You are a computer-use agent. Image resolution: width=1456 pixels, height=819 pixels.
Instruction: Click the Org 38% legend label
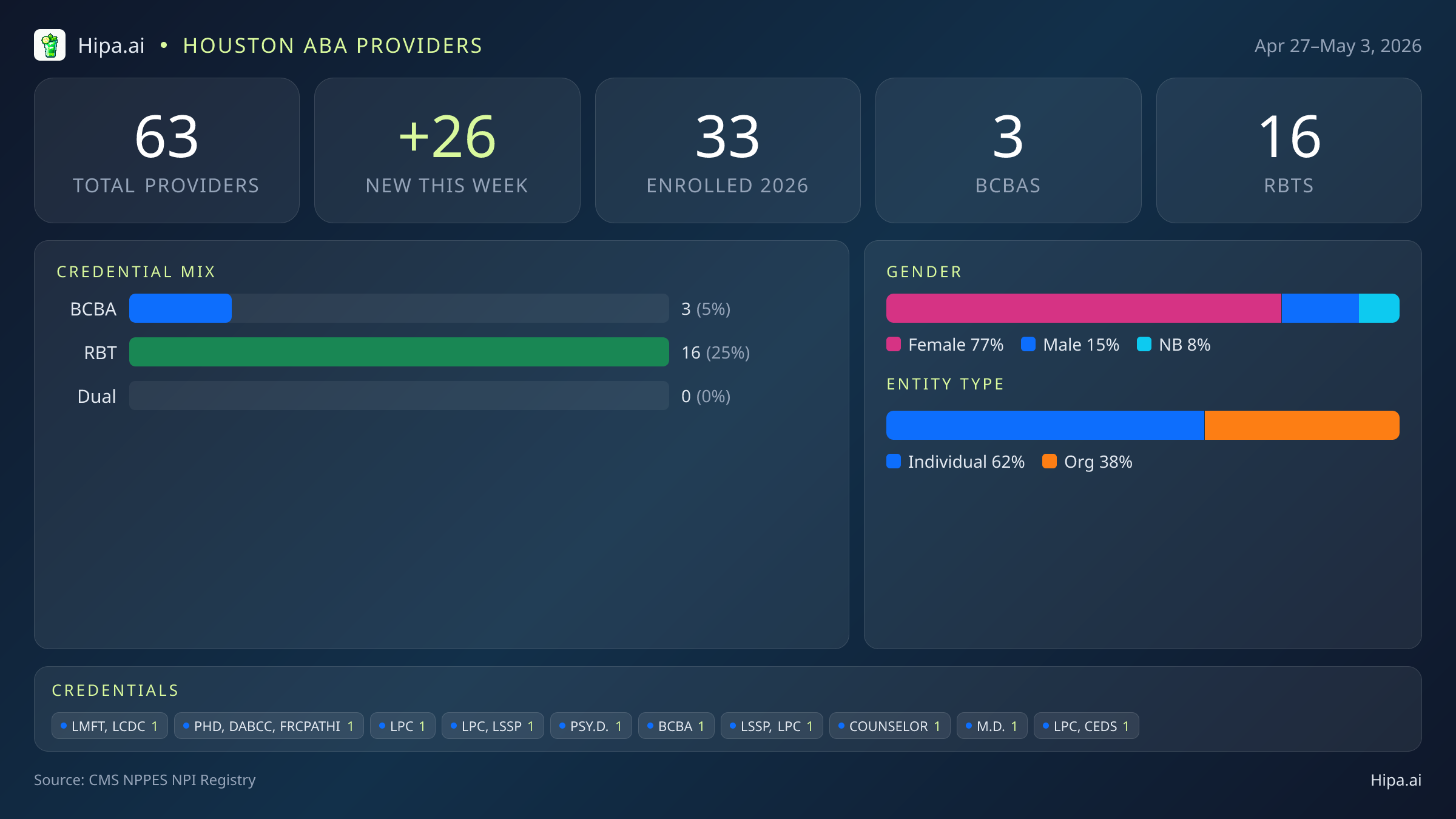(x=1098, y=462)
